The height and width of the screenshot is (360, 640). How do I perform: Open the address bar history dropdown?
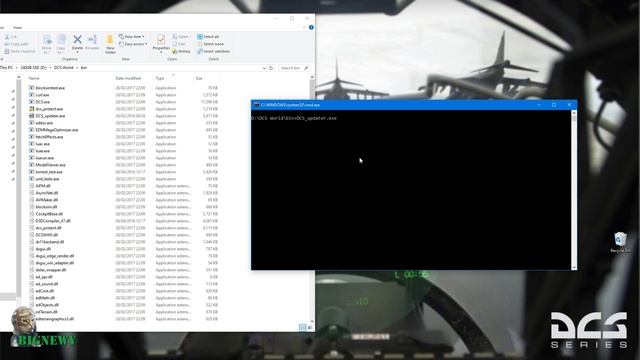264,68
